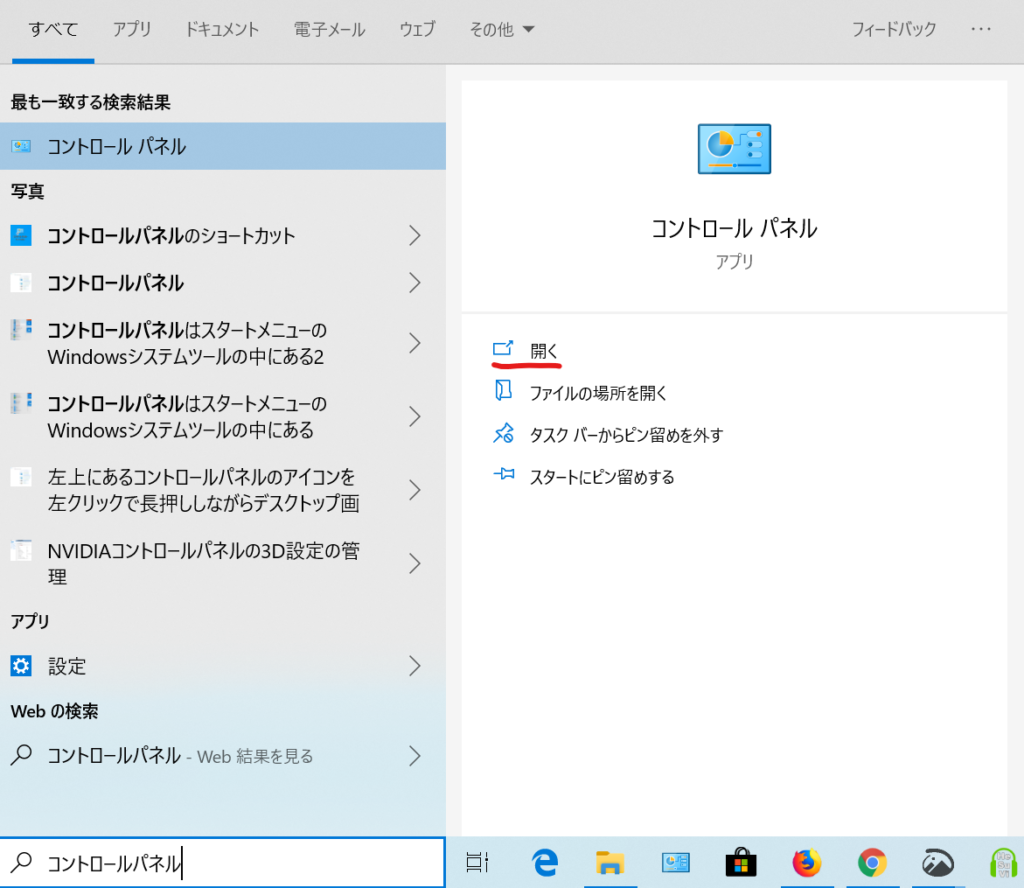
Task: Click 開く to open Control Panel
Action: coord(541,351)
